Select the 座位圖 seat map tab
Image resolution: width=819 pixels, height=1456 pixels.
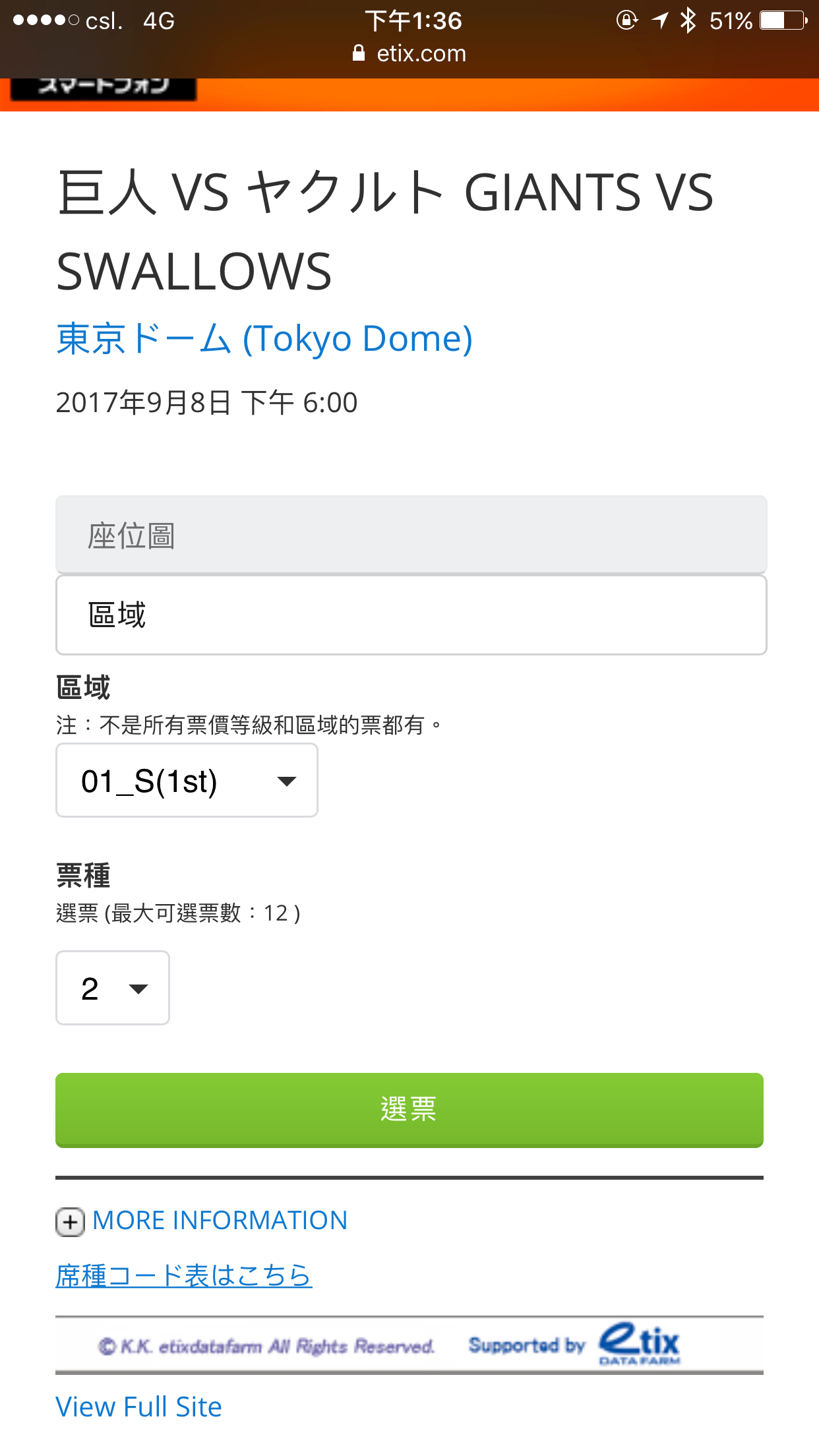coord(411,535)
